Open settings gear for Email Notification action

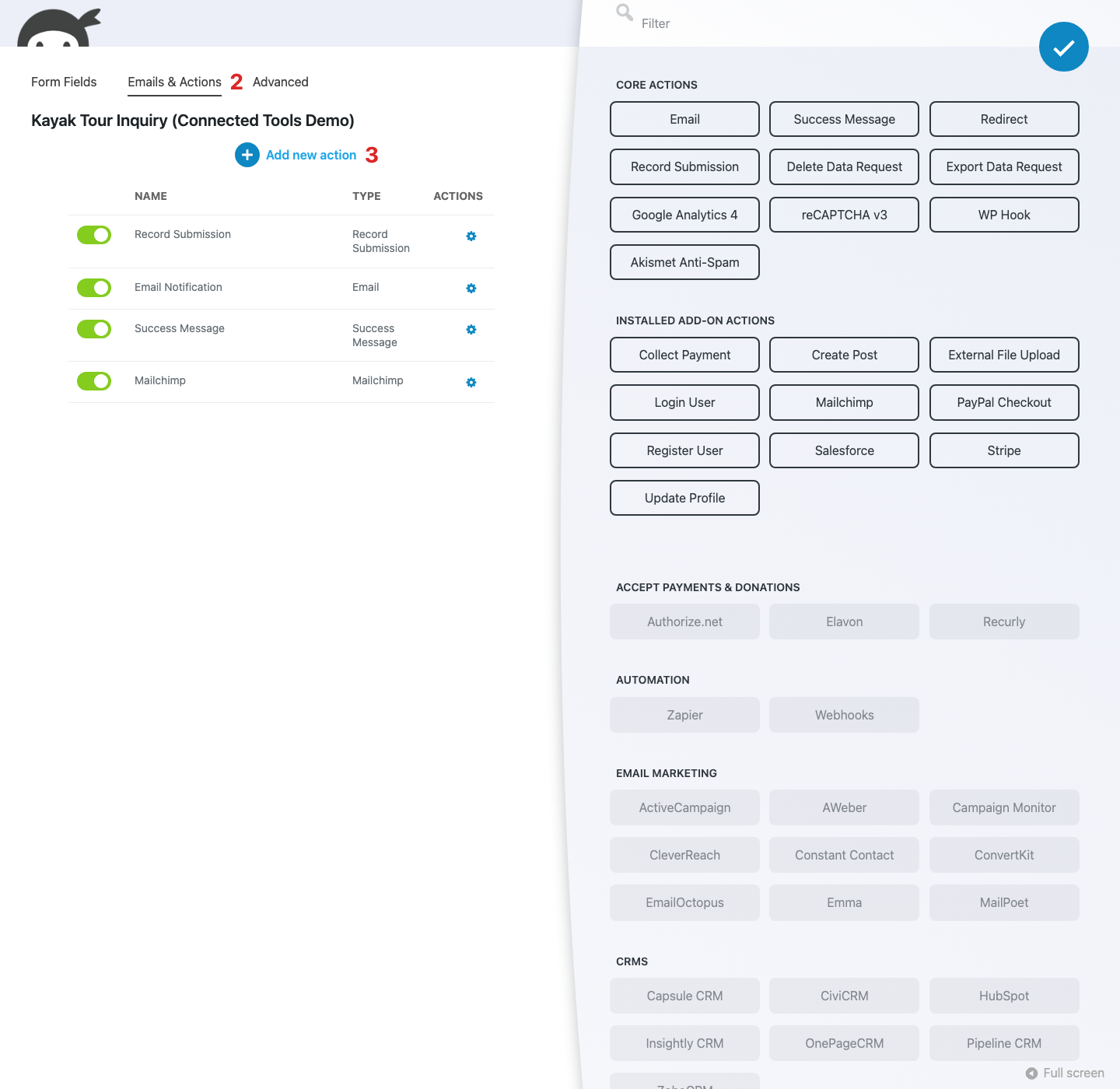point(471,288)
